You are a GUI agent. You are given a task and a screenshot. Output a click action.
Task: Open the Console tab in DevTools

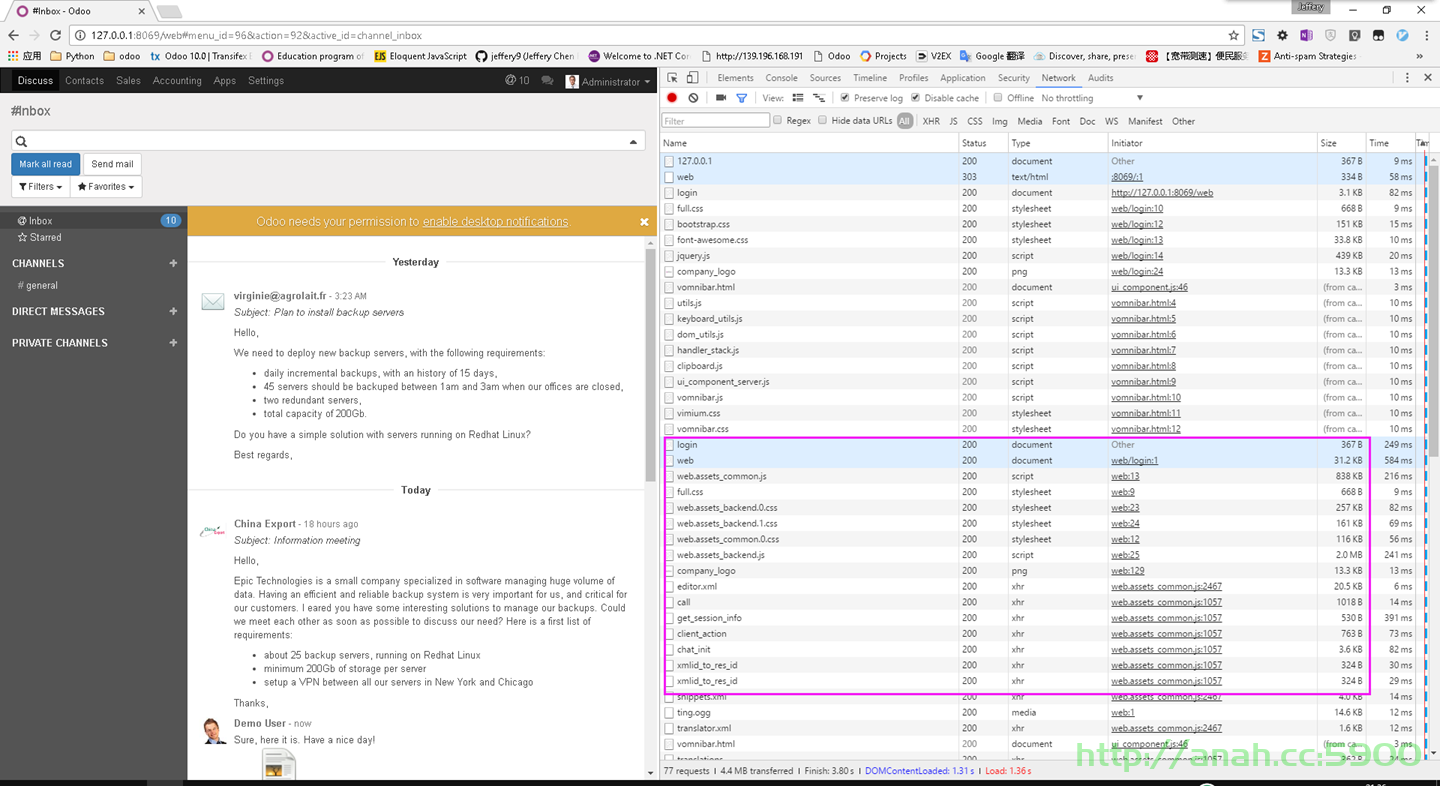click(x=781, y=78)
